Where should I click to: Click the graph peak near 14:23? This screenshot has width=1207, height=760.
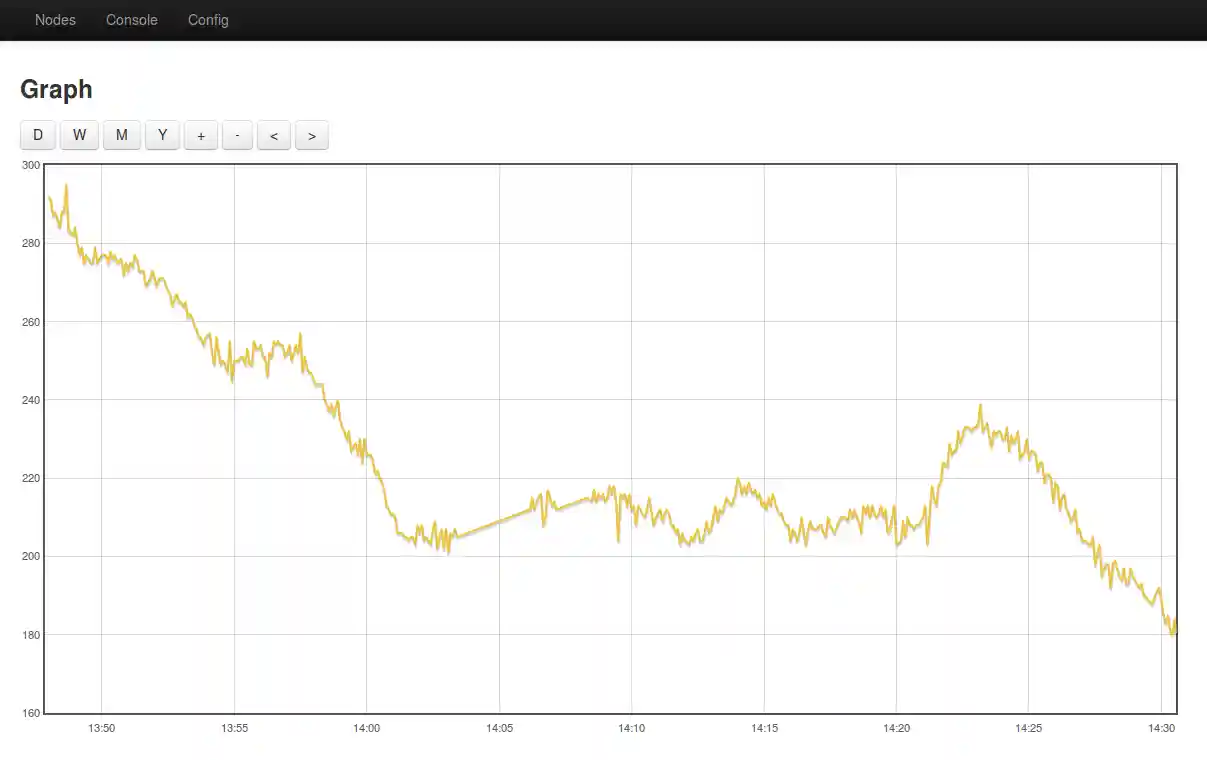[980, 407]
